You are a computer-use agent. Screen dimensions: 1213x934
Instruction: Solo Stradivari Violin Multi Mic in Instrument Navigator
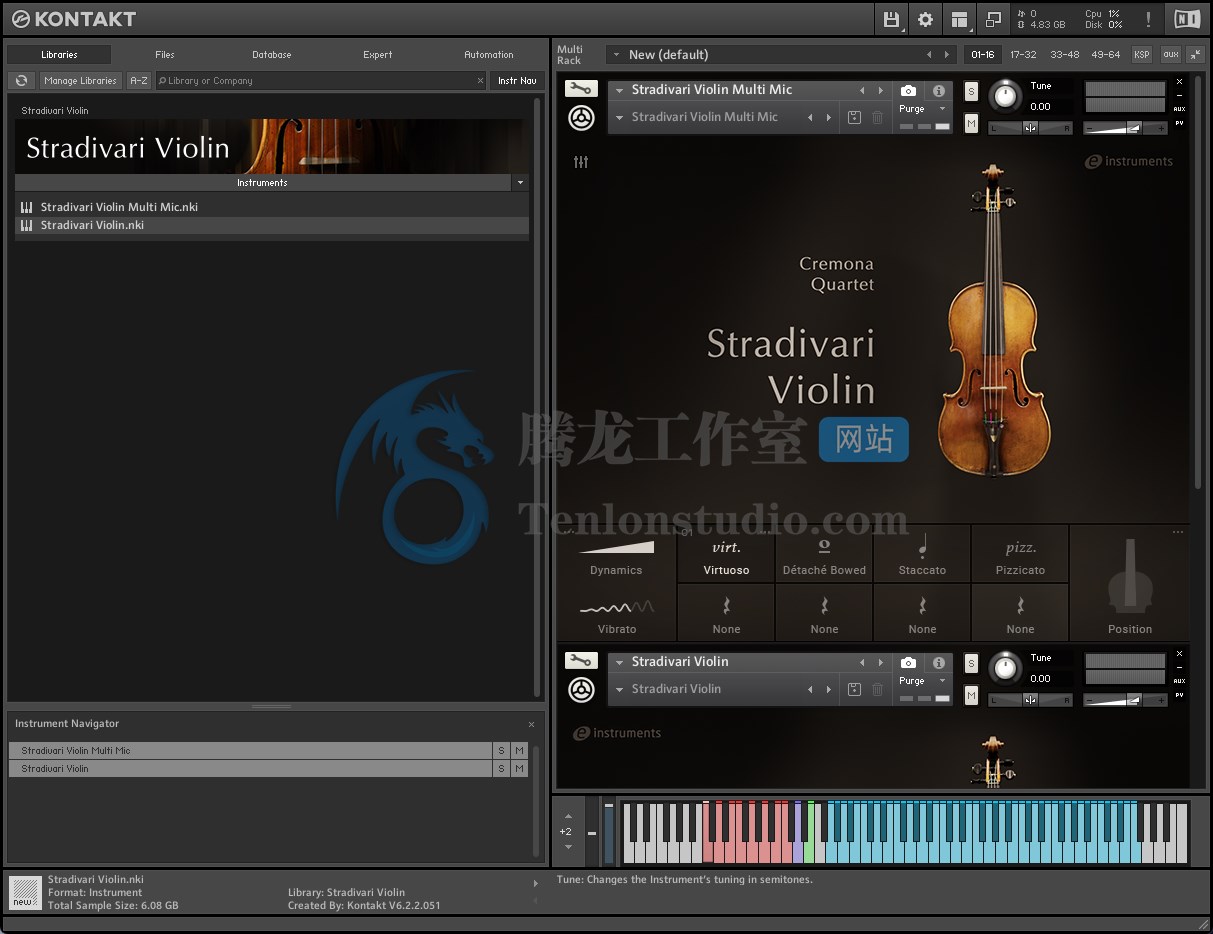501,750
